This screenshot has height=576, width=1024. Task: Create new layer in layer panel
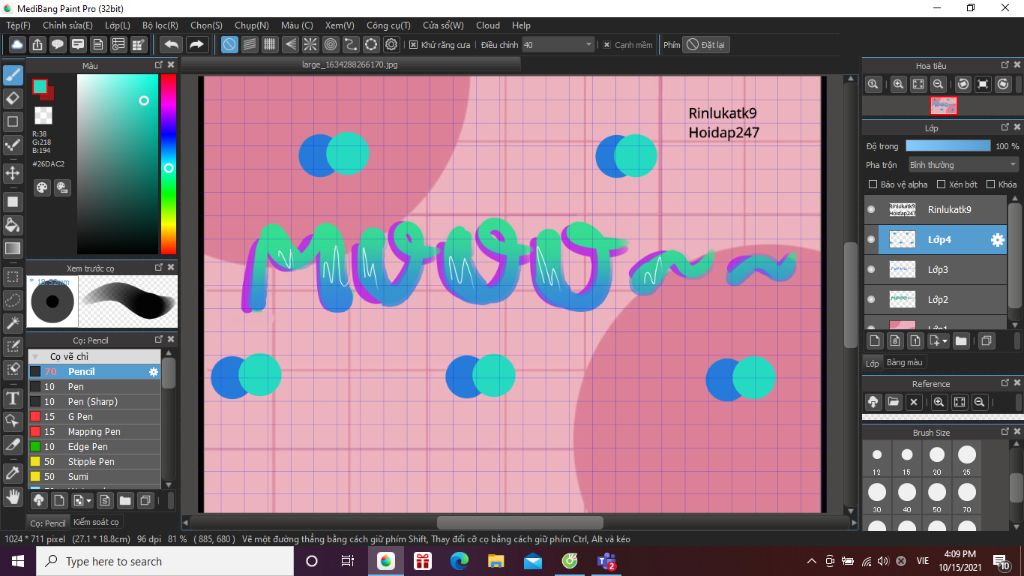(875, 341)
